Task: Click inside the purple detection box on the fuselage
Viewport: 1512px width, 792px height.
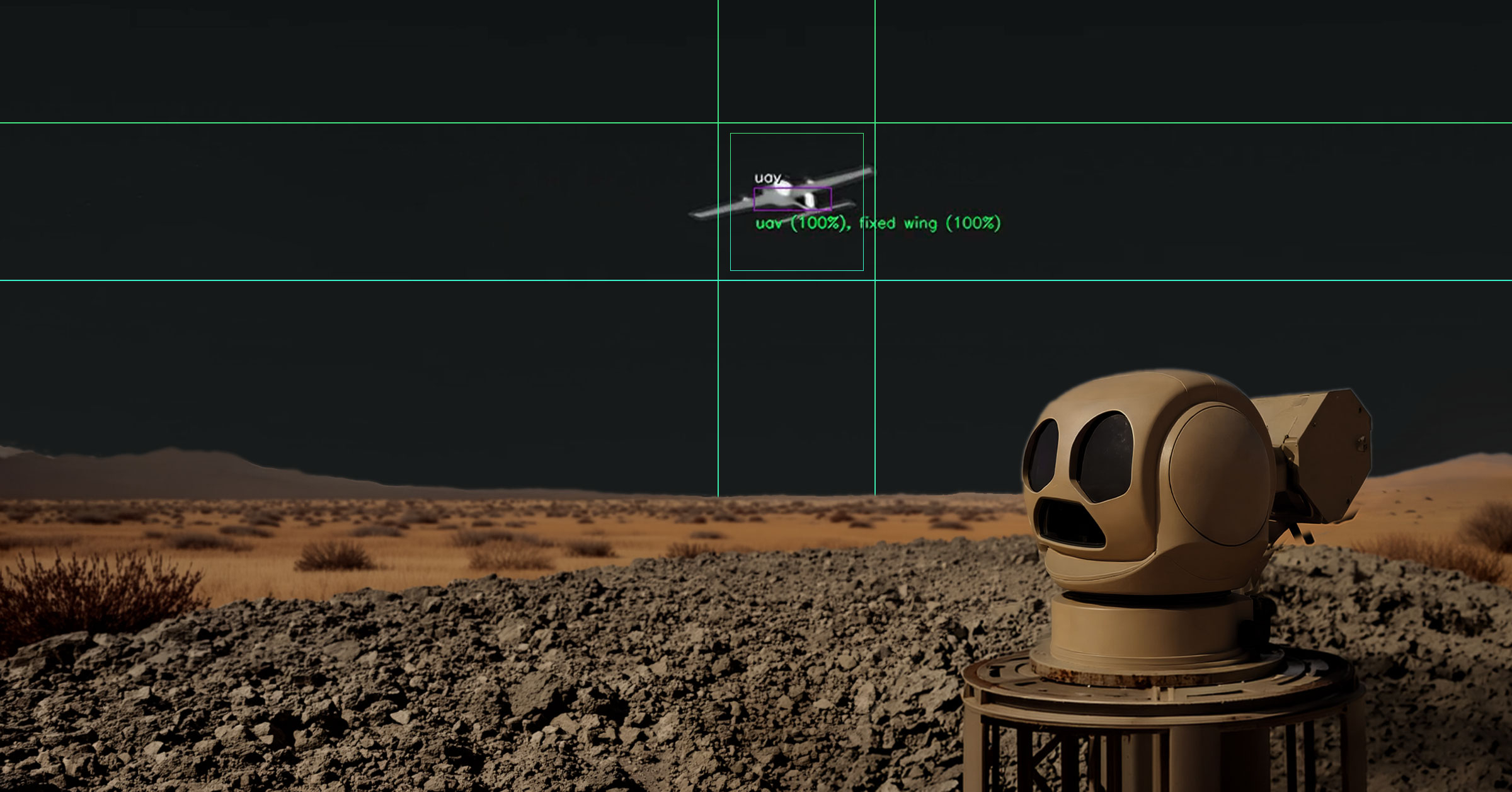Action: [792, 199]
